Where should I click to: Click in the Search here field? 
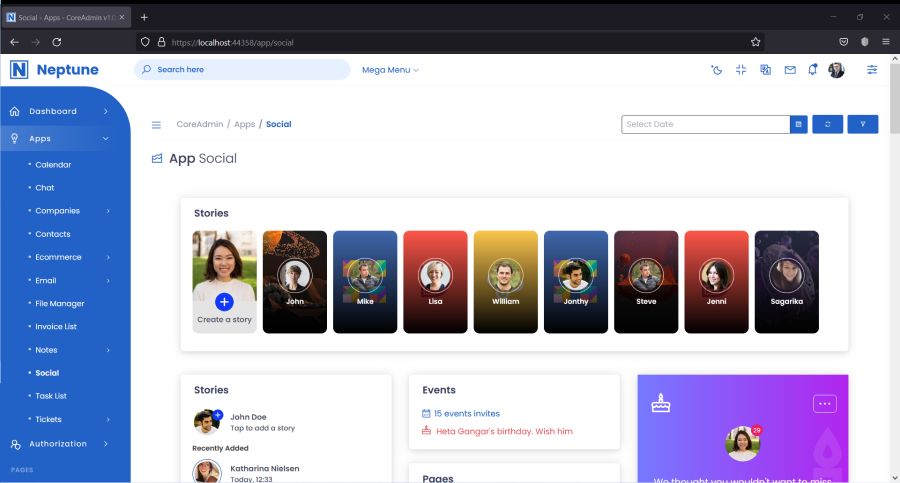click(242, 69)
